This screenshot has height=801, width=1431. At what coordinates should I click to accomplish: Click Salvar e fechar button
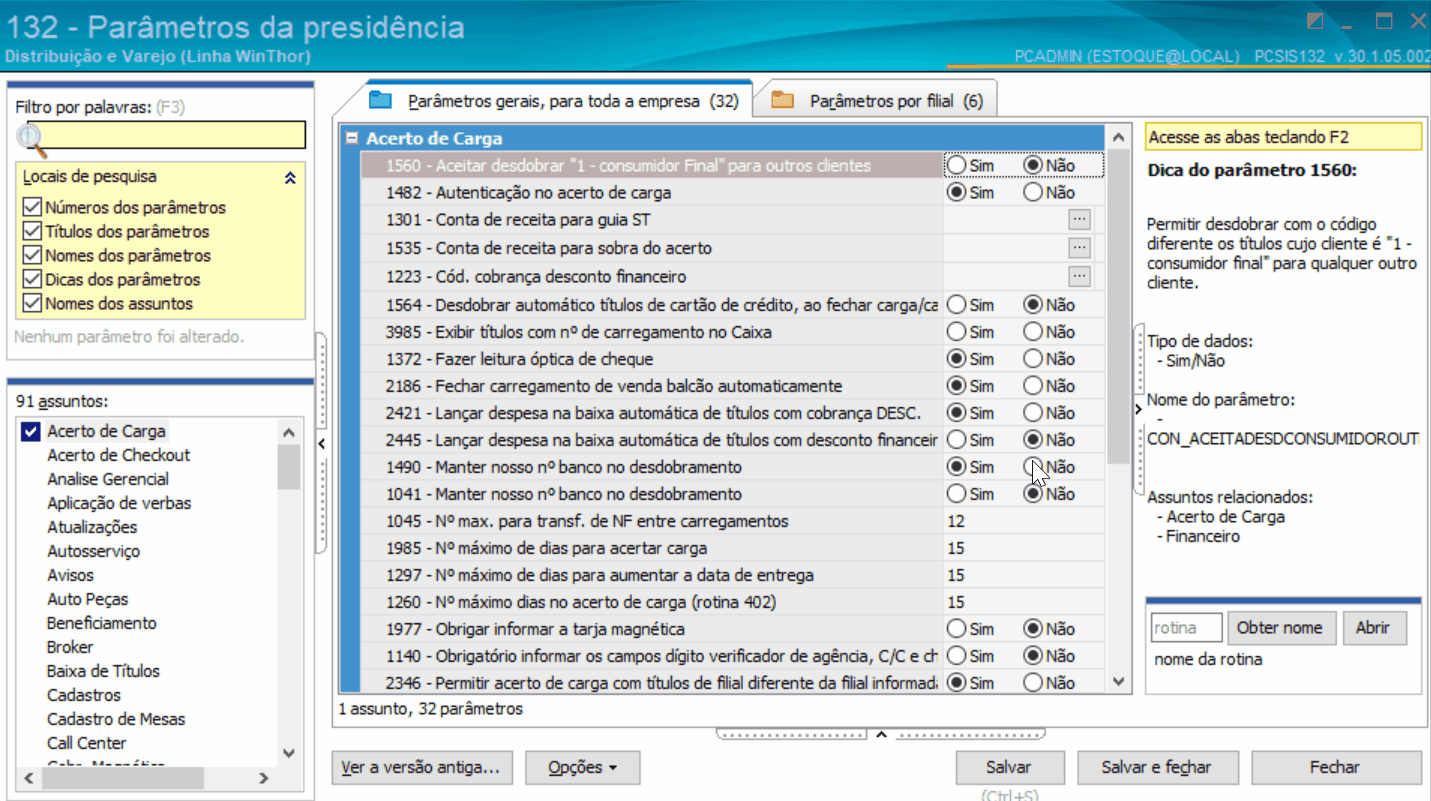click(x=1156, y=768)
